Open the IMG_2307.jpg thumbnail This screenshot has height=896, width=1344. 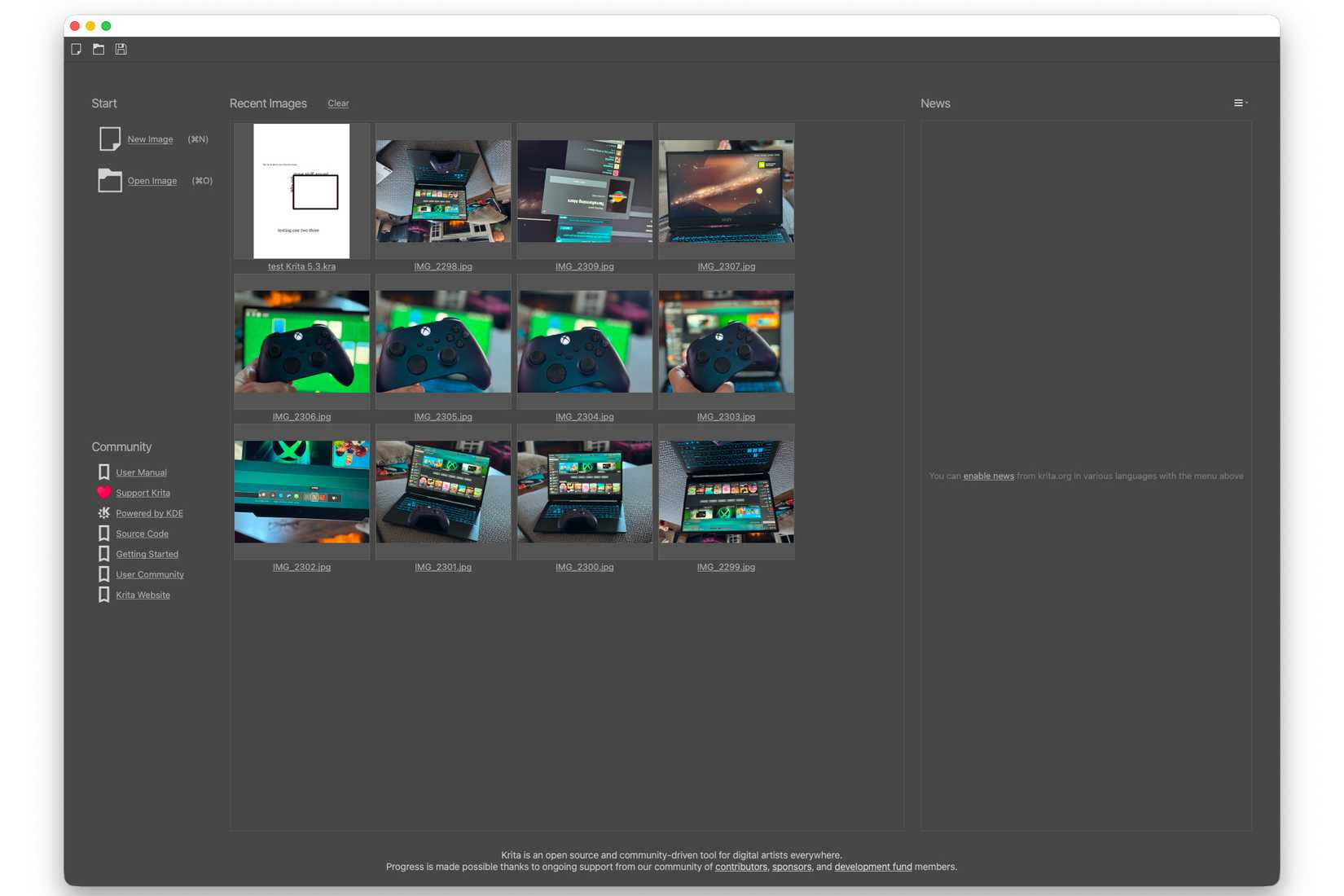725,191
